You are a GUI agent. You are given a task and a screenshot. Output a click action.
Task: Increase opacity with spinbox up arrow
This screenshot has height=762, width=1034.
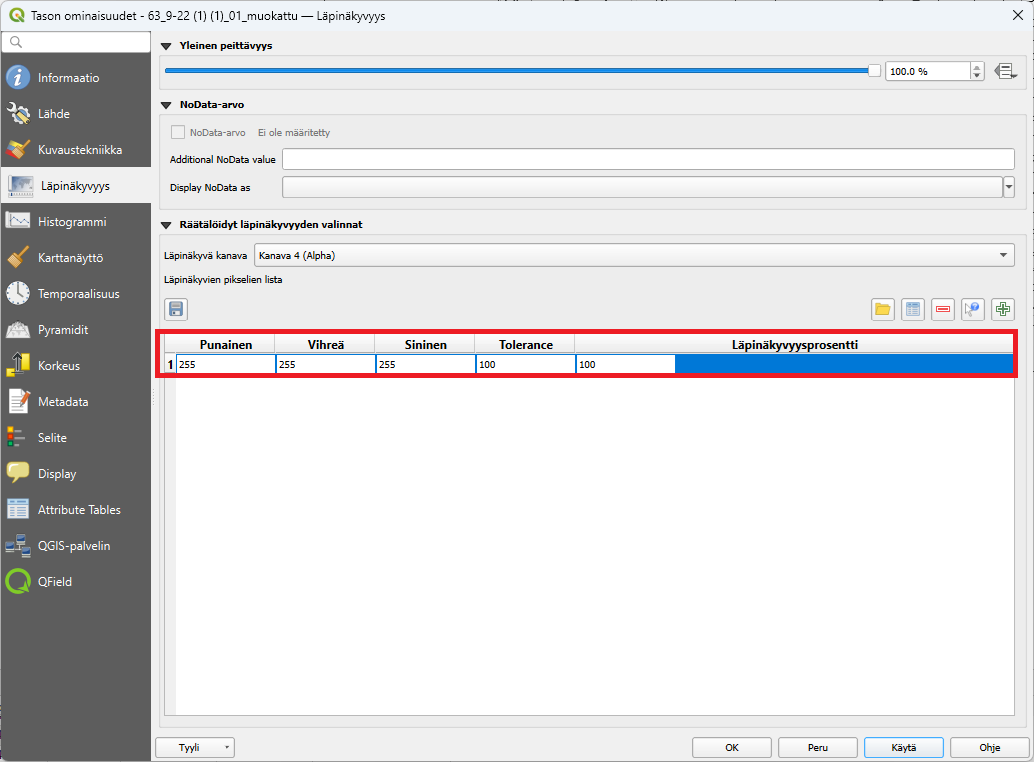977,67
